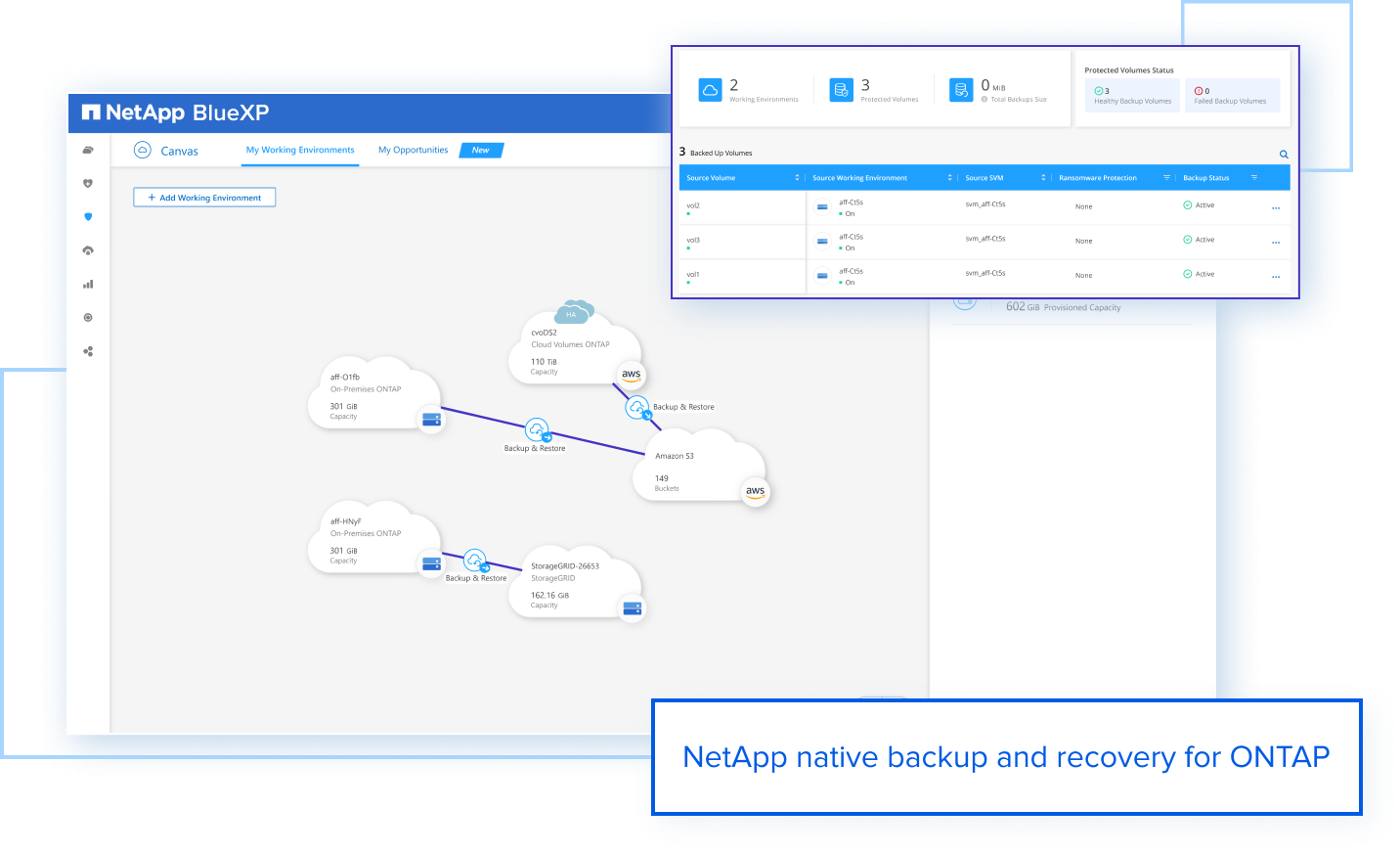Click the Backup & Restore icon near Amazon S3
Screen dimensions: 1400x853
tap(638, 407)
